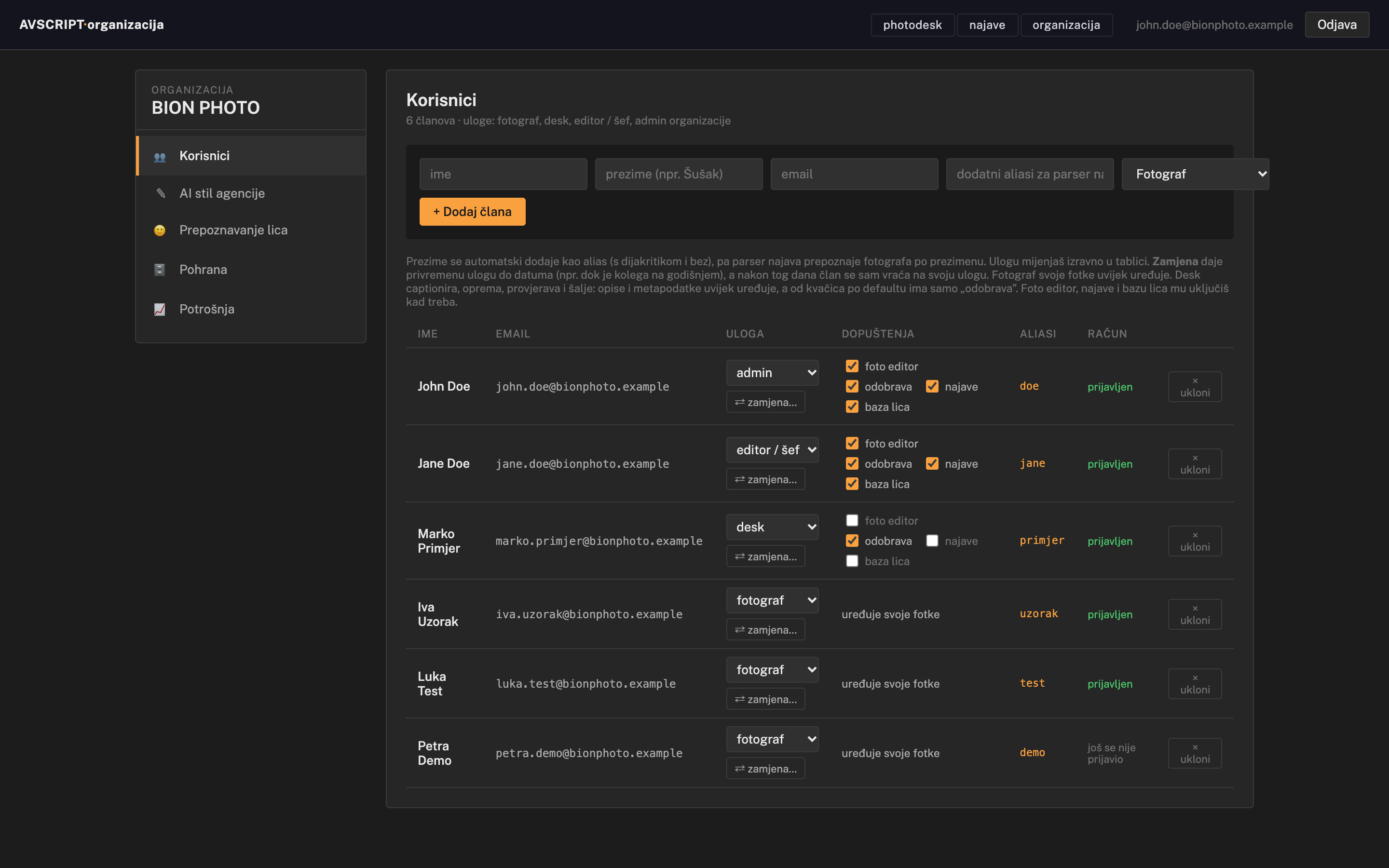Open zamjena for Jane Doe
The image size is (1389, 868).
click(x=766, y=479)
